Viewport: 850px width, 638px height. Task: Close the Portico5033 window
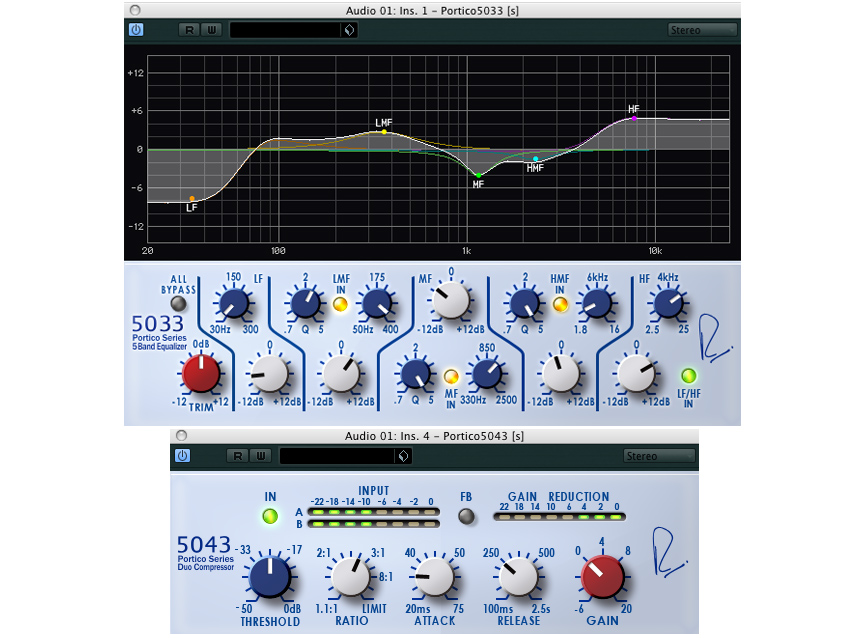click(136, 10)
